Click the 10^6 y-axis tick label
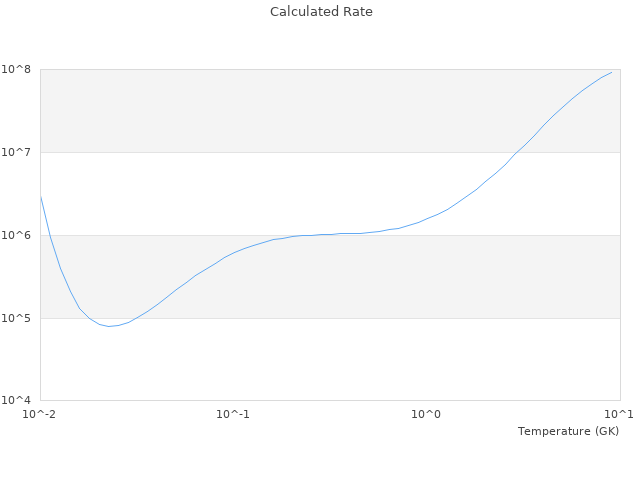The image size is (640, 480). pos(18,235)
